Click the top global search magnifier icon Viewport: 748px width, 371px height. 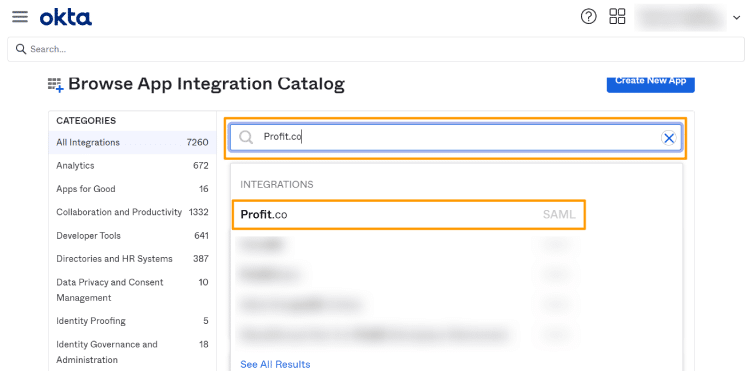[x=21, y=49]
